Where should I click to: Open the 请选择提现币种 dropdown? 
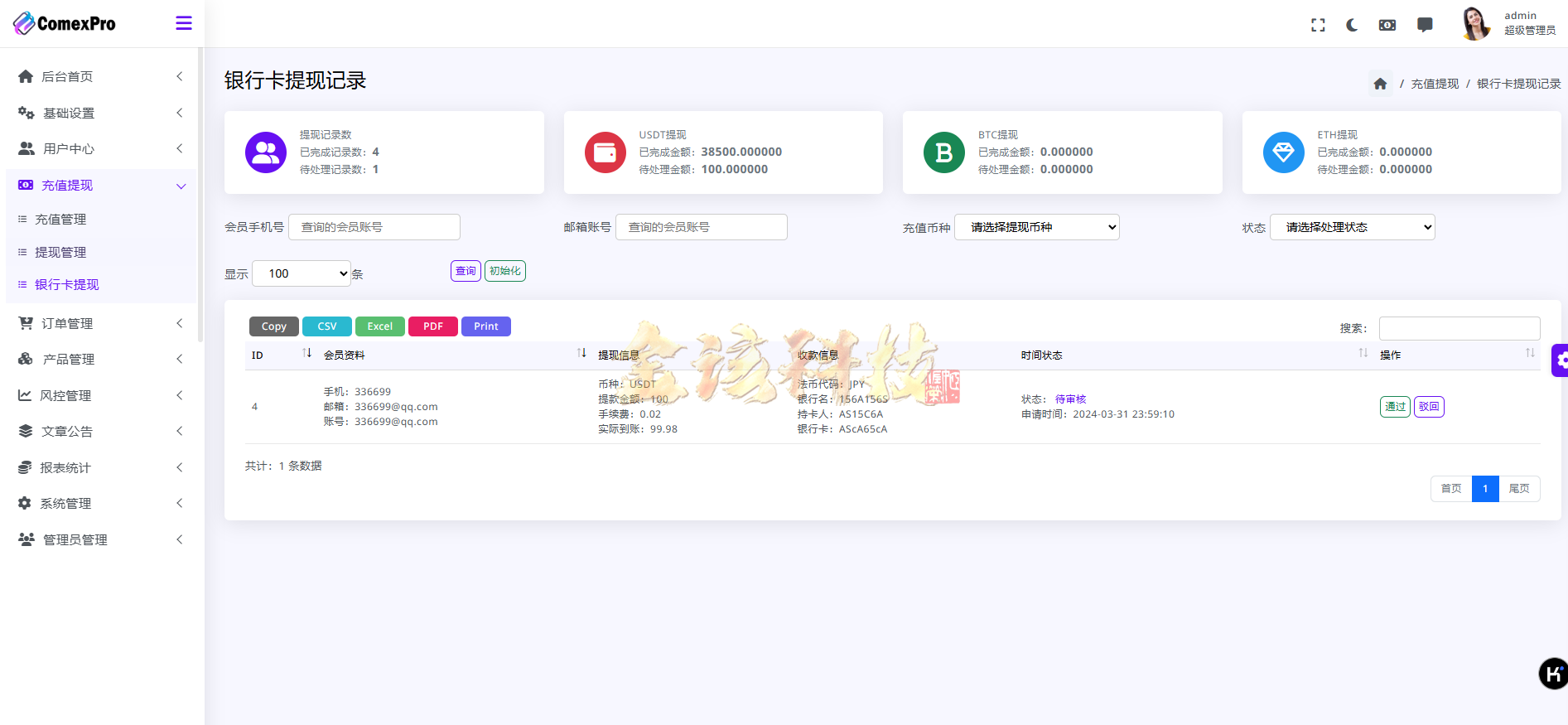coord(1037,227)
